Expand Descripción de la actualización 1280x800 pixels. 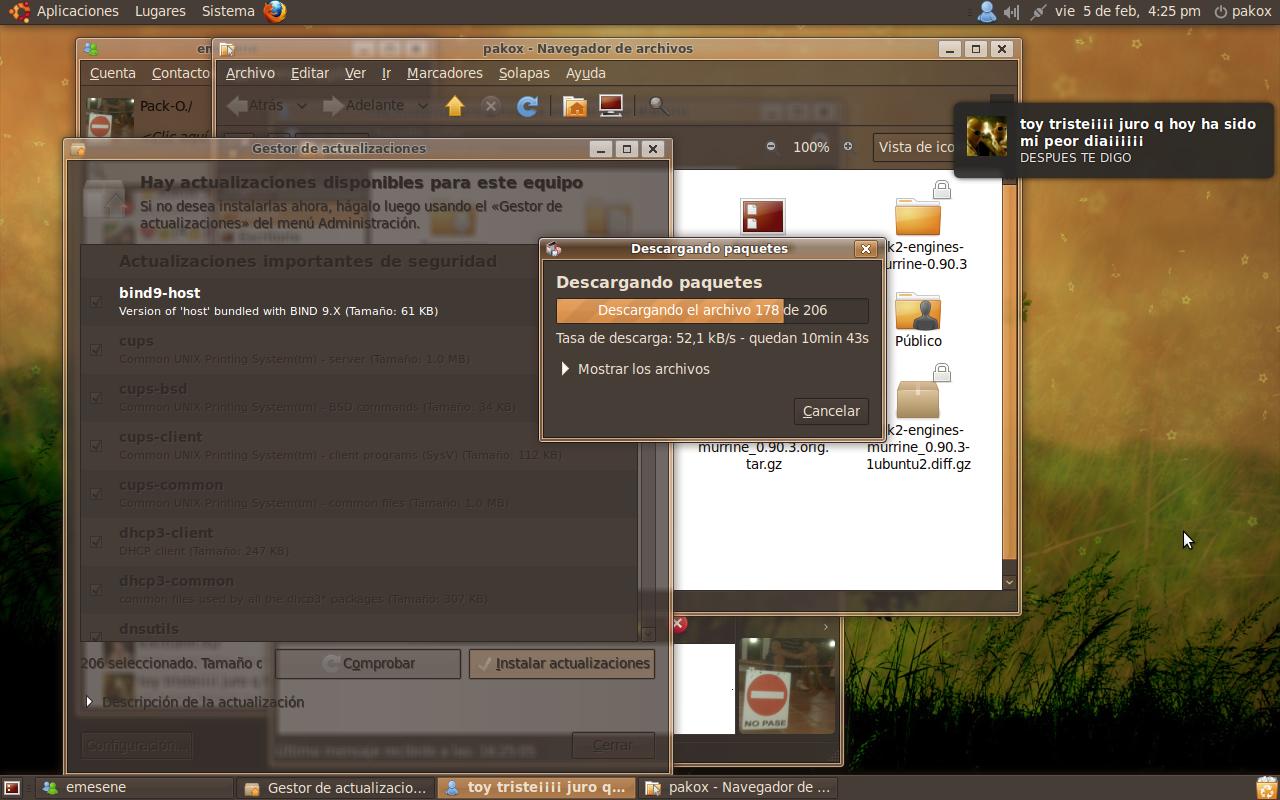pyautogui.click(x=89, y=702)
